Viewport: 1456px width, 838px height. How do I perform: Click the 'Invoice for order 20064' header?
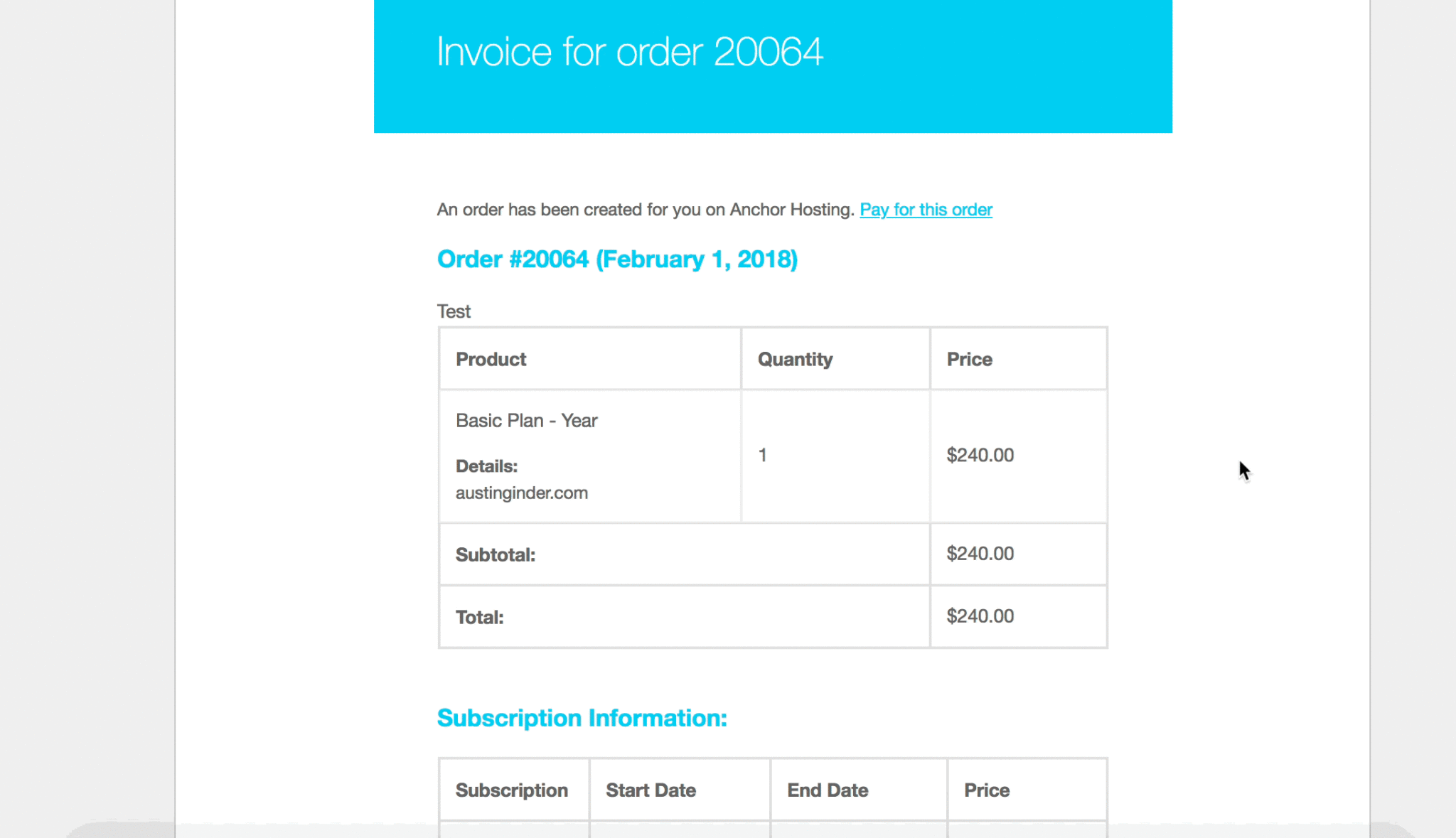630,52
